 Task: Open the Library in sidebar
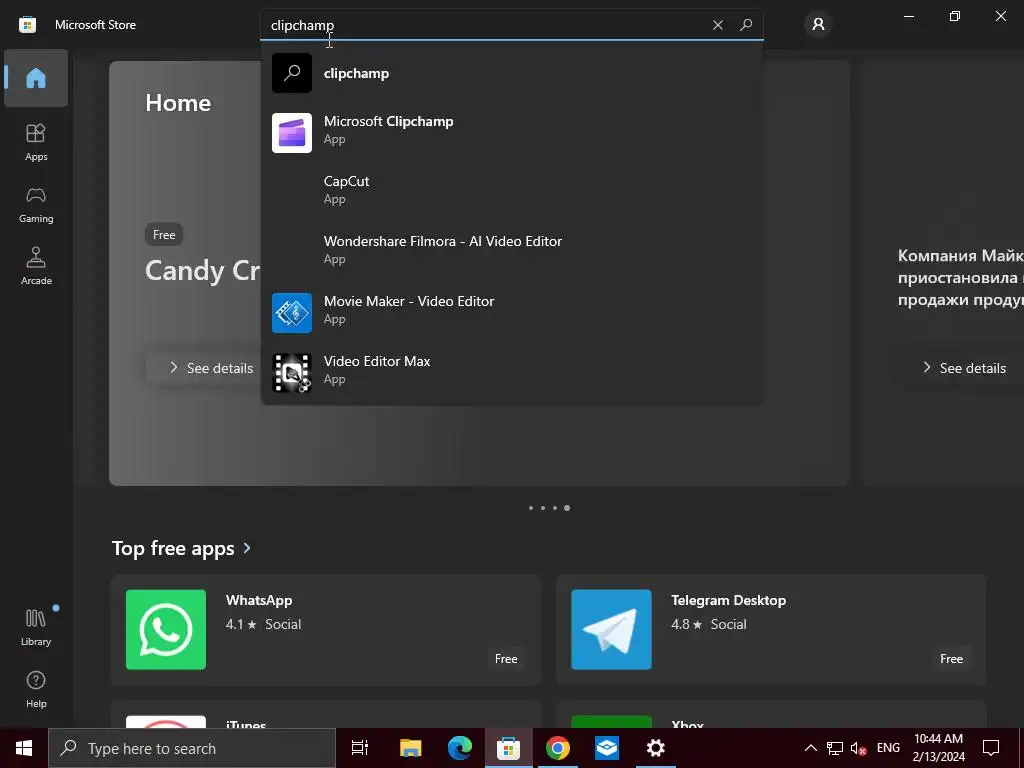coord(36,627)
